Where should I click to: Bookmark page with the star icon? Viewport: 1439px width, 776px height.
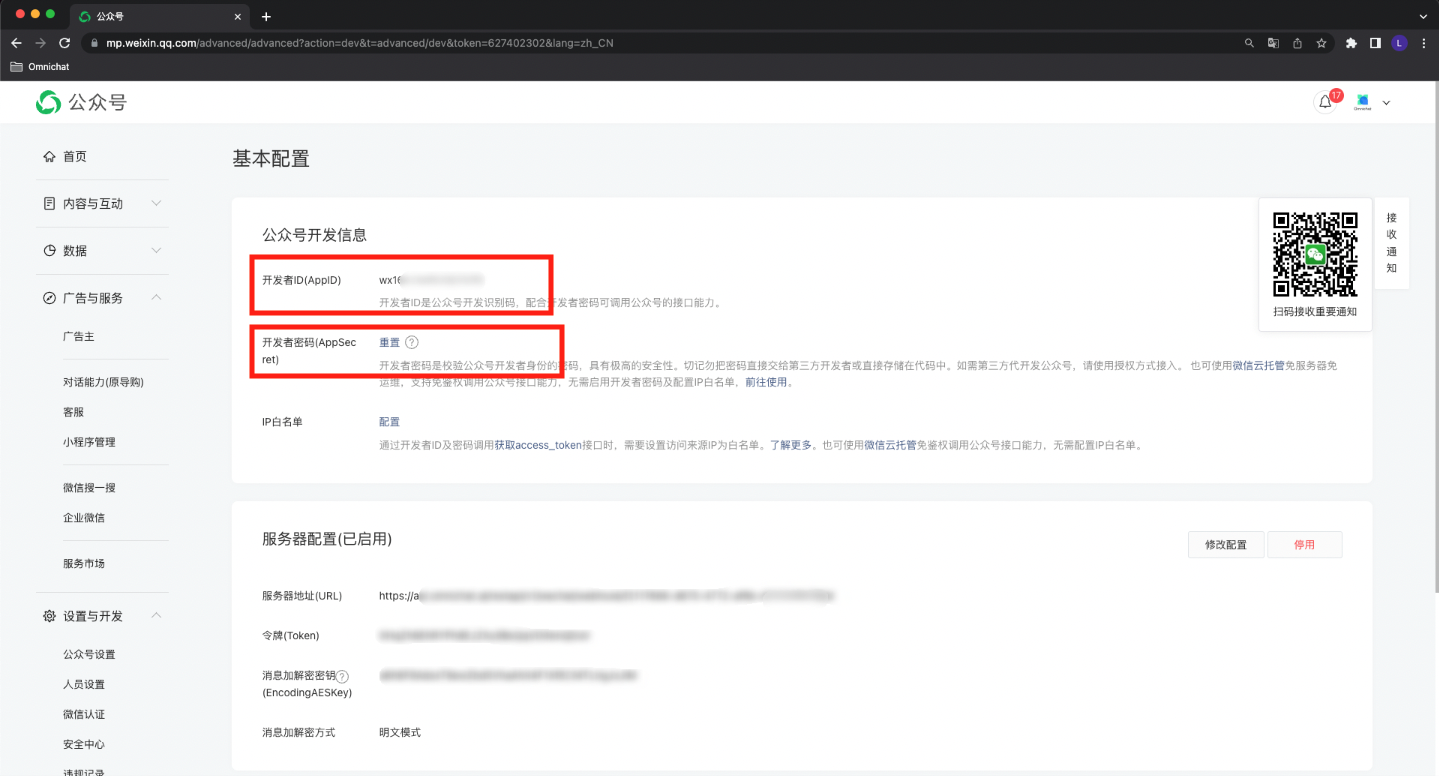tap(1321, 43)
